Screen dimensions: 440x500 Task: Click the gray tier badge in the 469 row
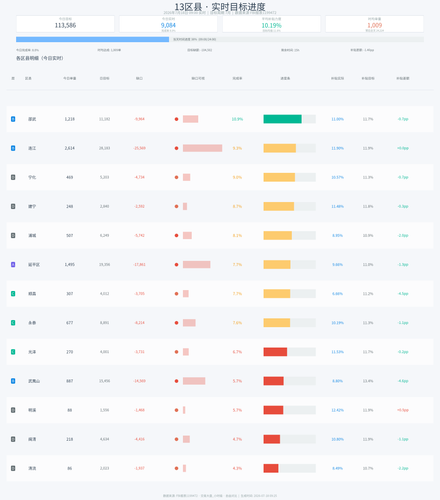pos(13,177)
